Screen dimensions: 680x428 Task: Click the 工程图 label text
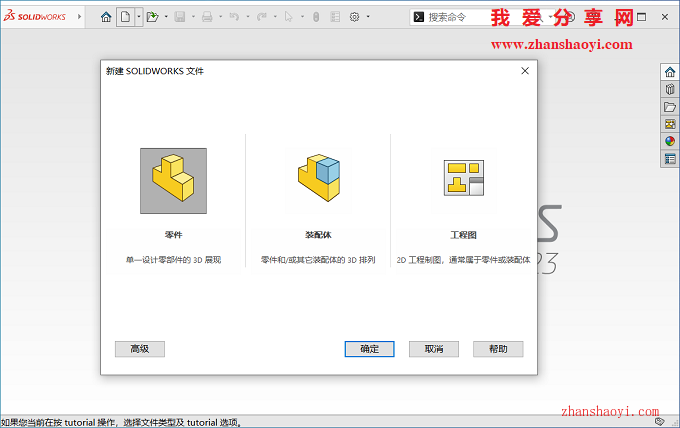(x=464, y=235)
